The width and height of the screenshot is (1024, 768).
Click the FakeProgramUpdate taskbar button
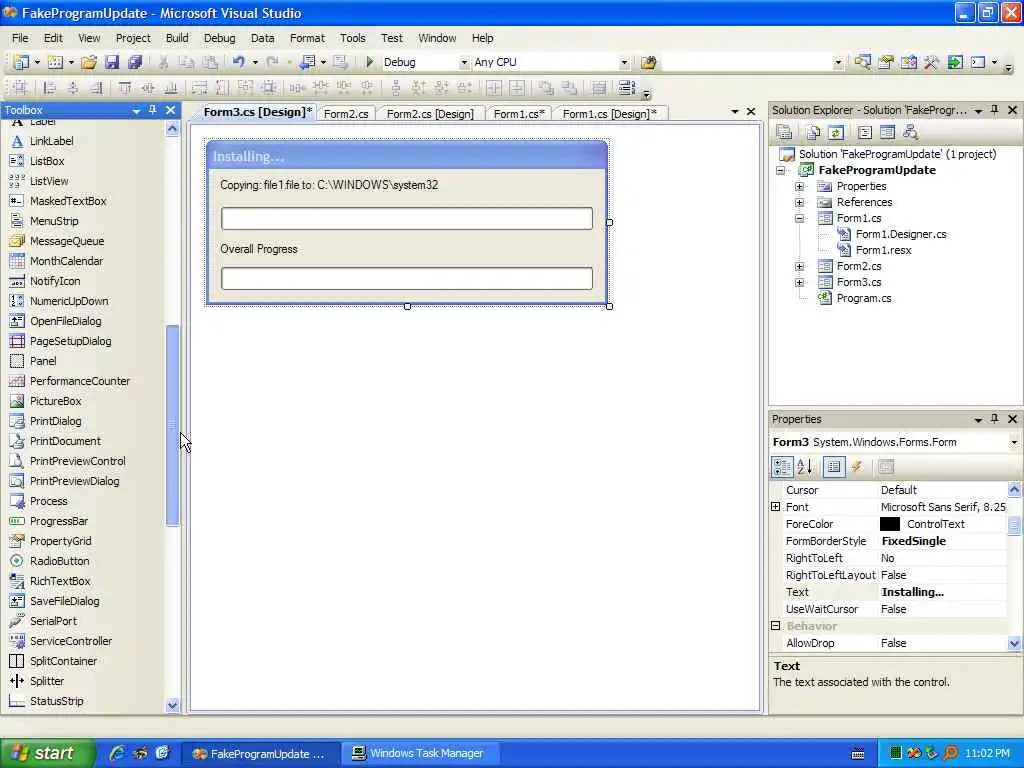(x=260, y=753)
